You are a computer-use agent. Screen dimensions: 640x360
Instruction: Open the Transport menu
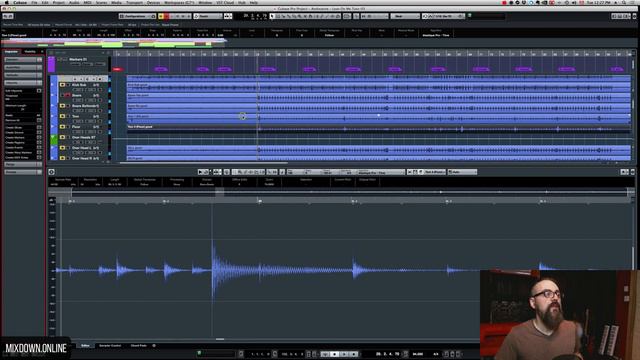click(x=134, y=2)
